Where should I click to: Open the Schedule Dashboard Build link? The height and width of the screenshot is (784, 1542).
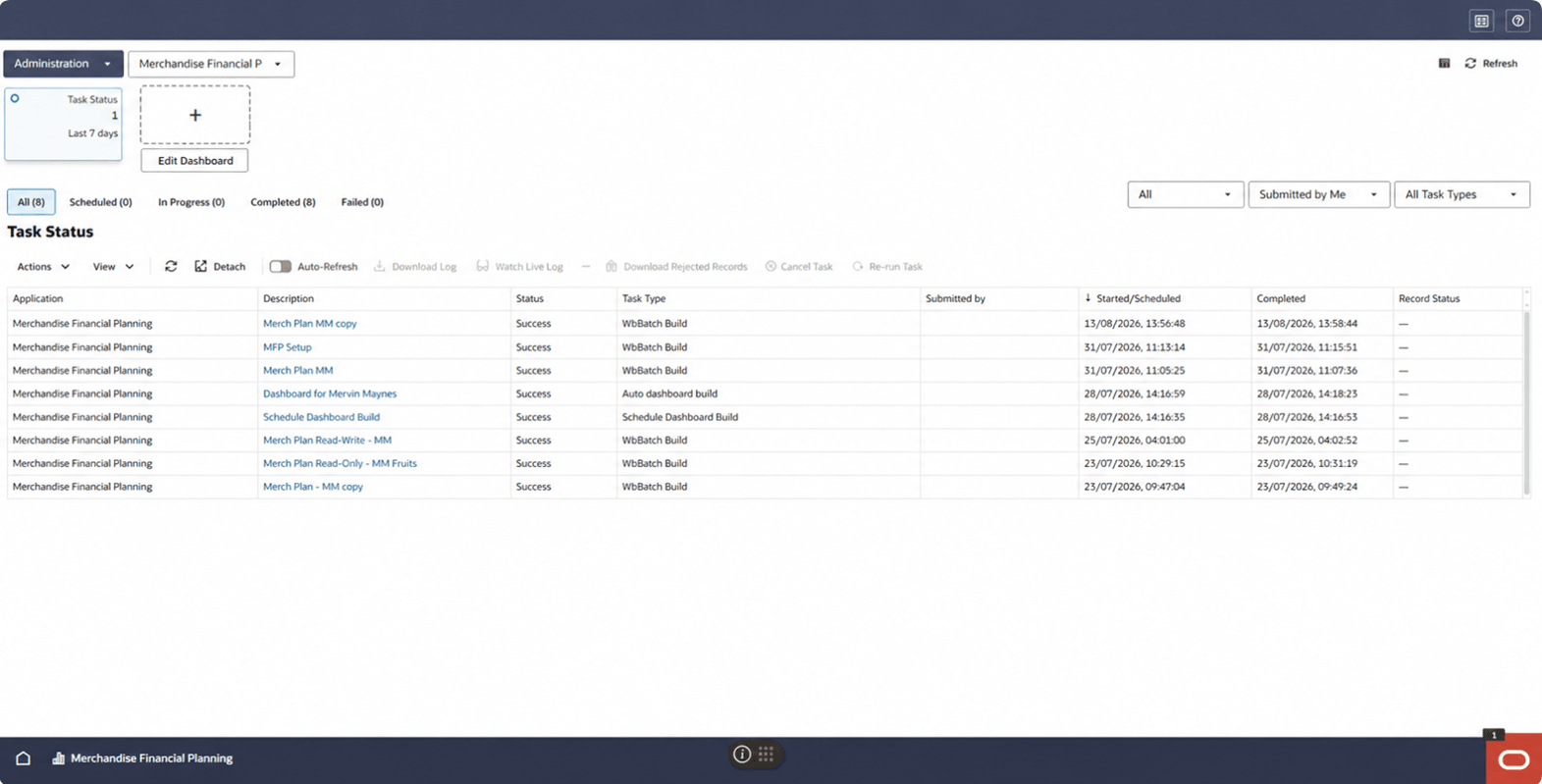tap(321, 417)
